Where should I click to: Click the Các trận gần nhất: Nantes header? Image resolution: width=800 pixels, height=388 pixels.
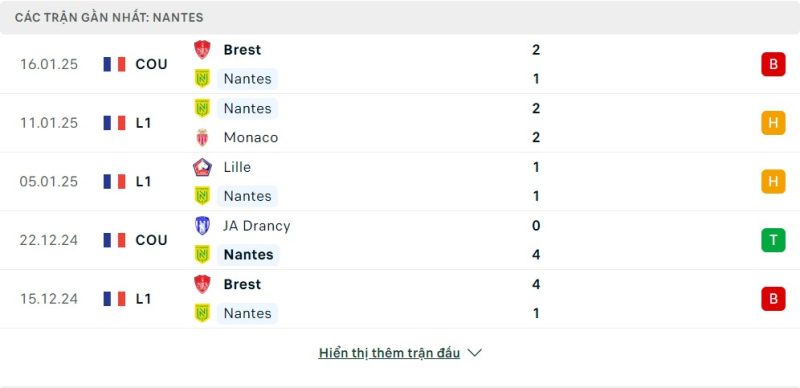coord(109,17)
